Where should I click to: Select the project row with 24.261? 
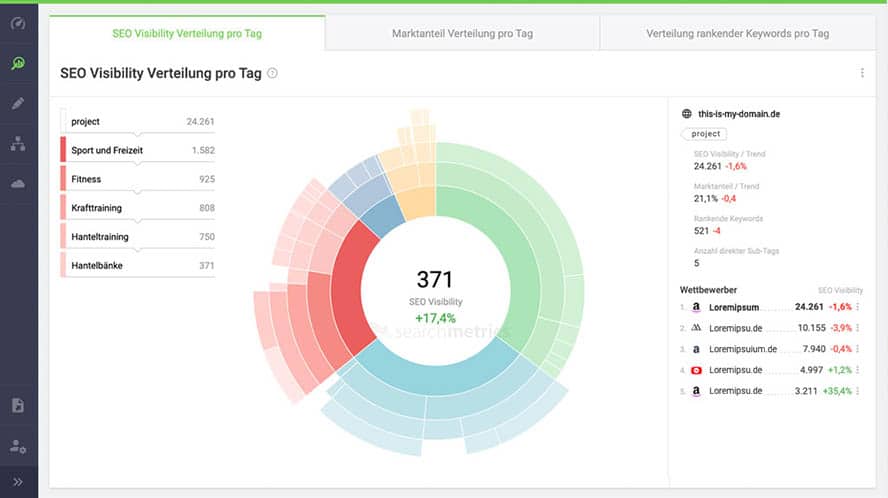pos(138,121)
